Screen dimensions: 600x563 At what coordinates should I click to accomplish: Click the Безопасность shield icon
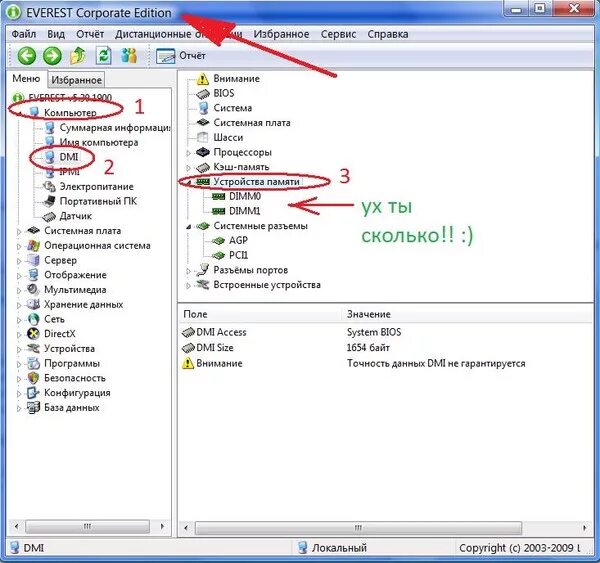point(33,378)
